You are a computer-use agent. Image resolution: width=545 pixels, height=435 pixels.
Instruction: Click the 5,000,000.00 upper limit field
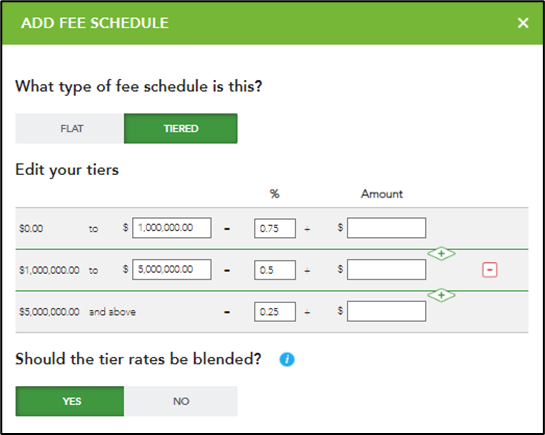pyautogui.click(x=172, y=270)
